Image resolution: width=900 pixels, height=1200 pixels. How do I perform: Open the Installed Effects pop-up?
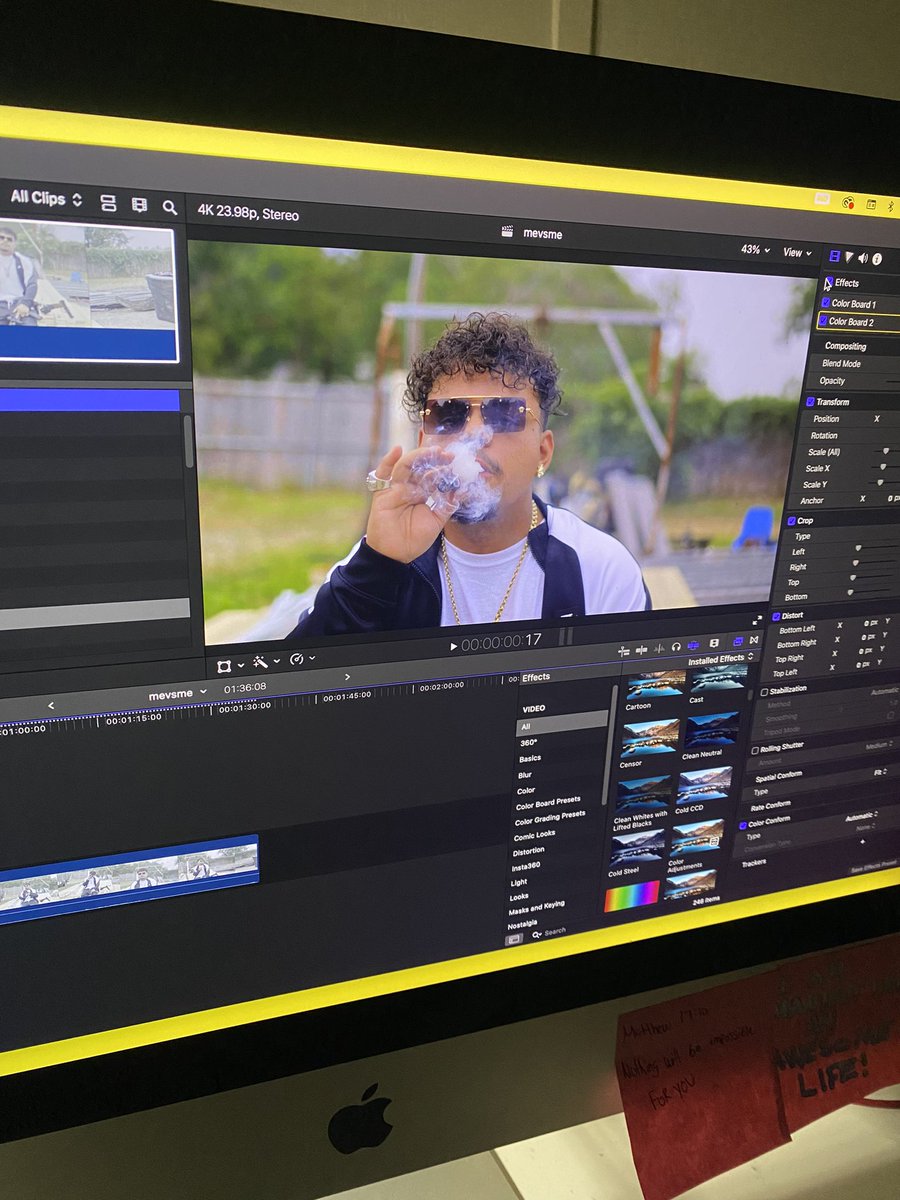tap(721, 659)
